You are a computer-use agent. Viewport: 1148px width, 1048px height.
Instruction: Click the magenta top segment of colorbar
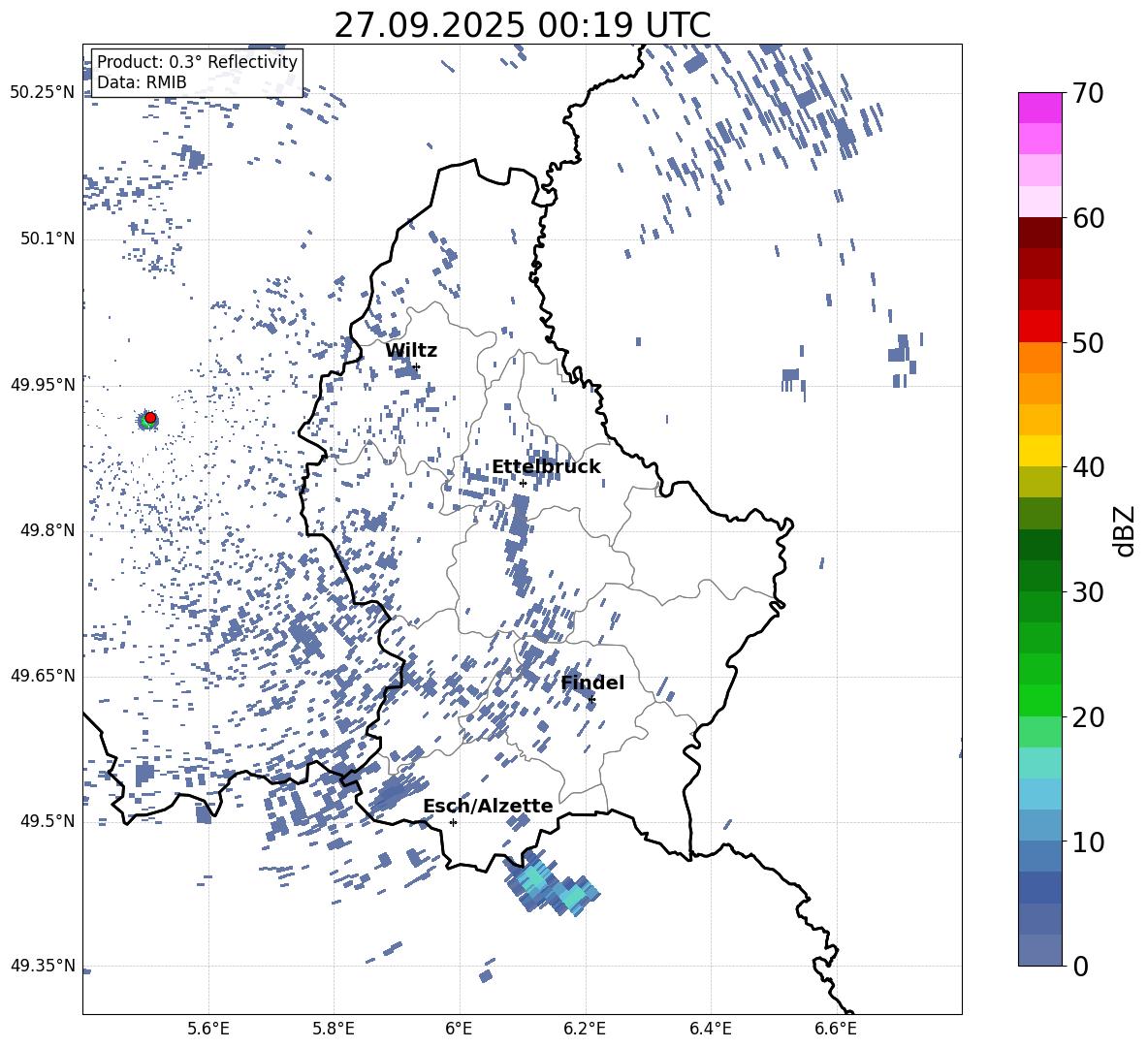click(x=1039, y=108)
